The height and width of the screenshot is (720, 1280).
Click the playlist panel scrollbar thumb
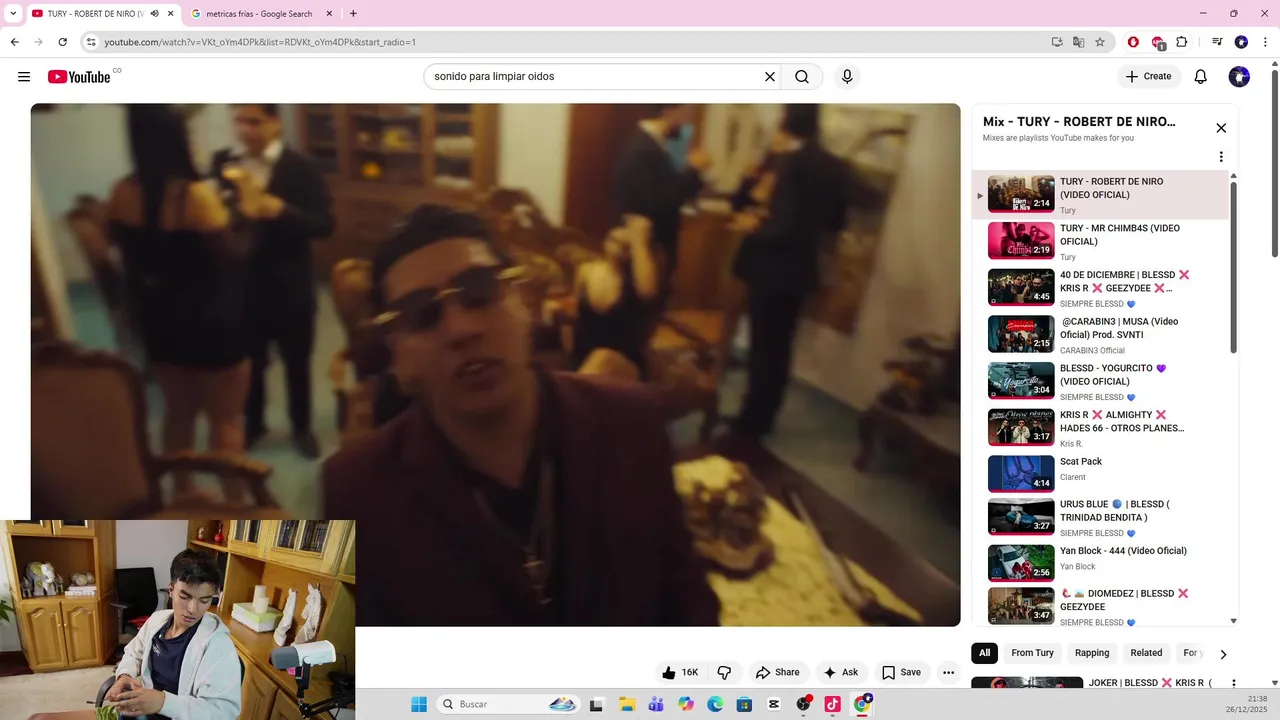(1233, 267)
